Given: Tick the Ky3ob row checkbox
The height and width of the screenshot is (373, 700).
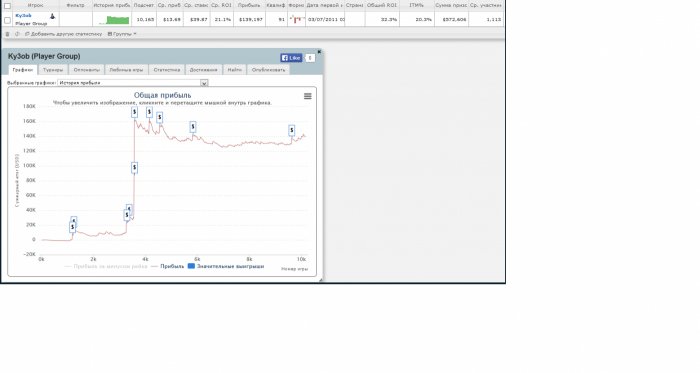Looking at the screenshot, I should (x=7, y=20).
